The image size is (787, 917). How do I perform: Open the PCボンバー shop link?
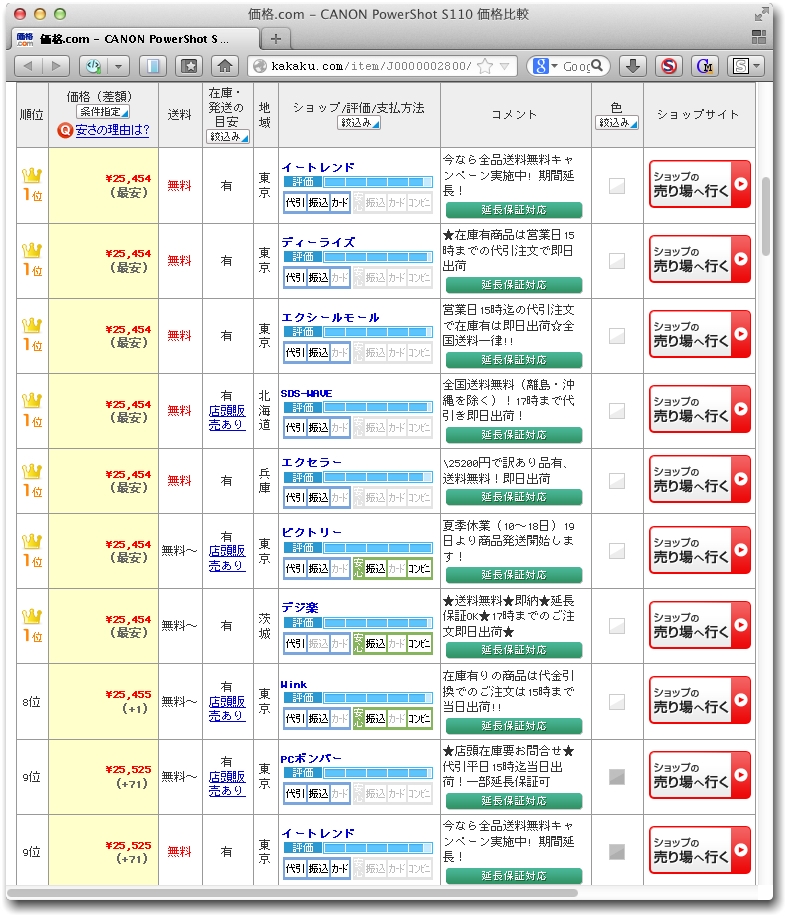click(311, 759)
